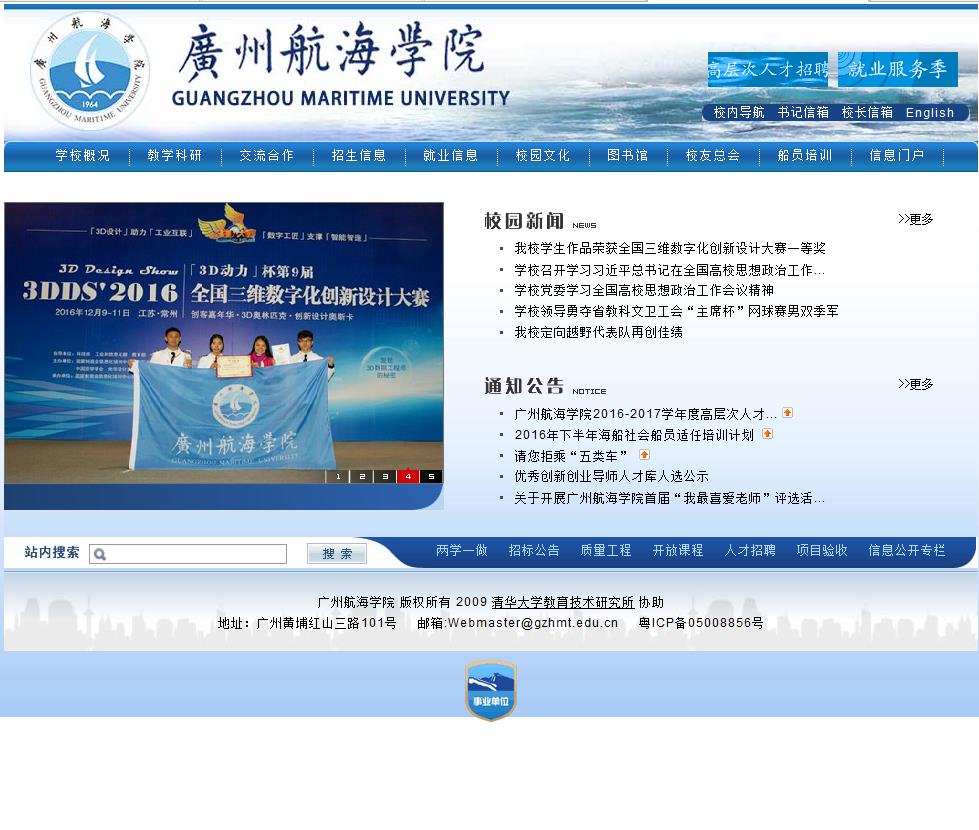This screenshot has width=979, height=830.
Task: Click the 粤ICP备05008856号 footer text
Action: (701, 623)
